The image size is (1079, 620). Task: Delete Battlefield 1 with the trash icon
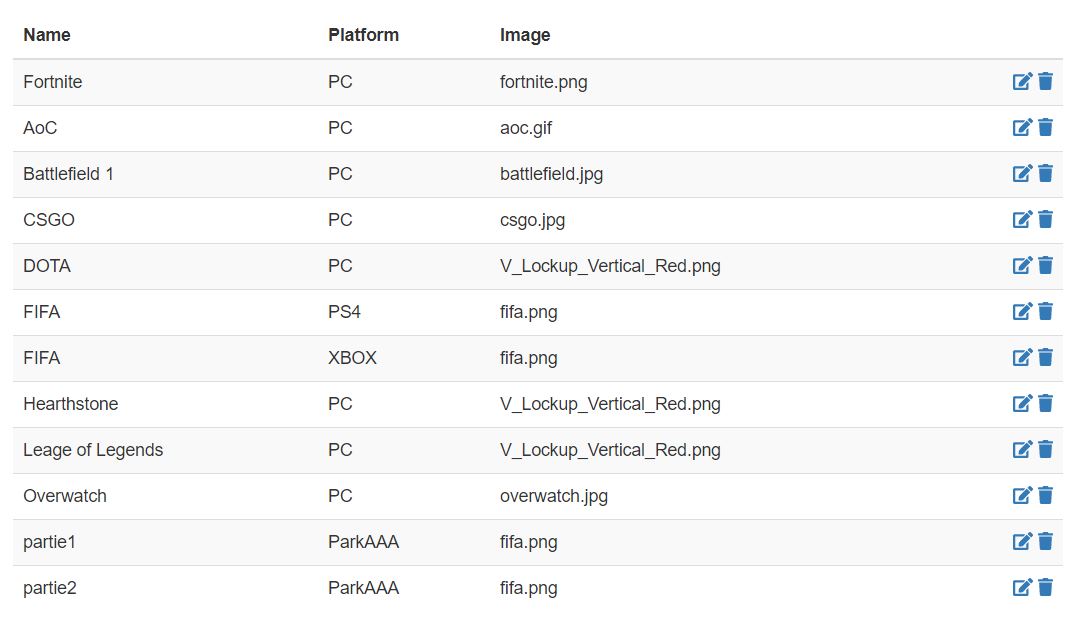click(1045, 173)
